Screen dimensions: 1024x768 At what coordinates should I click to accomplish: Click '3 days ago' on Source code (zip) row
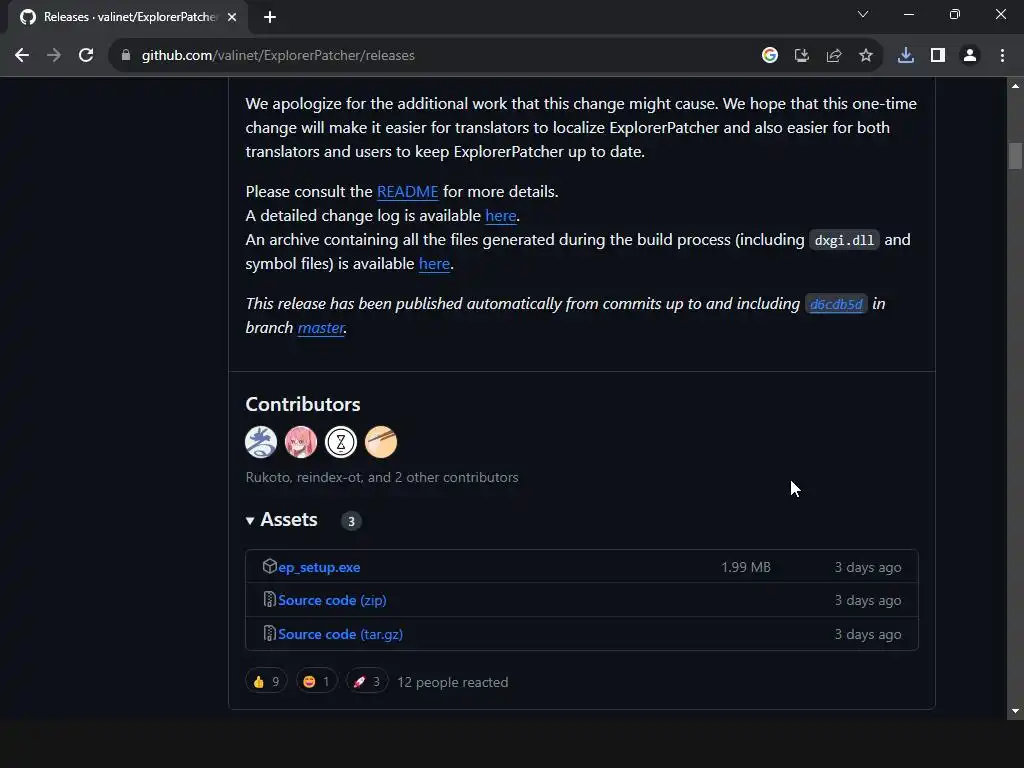point(868,600)
